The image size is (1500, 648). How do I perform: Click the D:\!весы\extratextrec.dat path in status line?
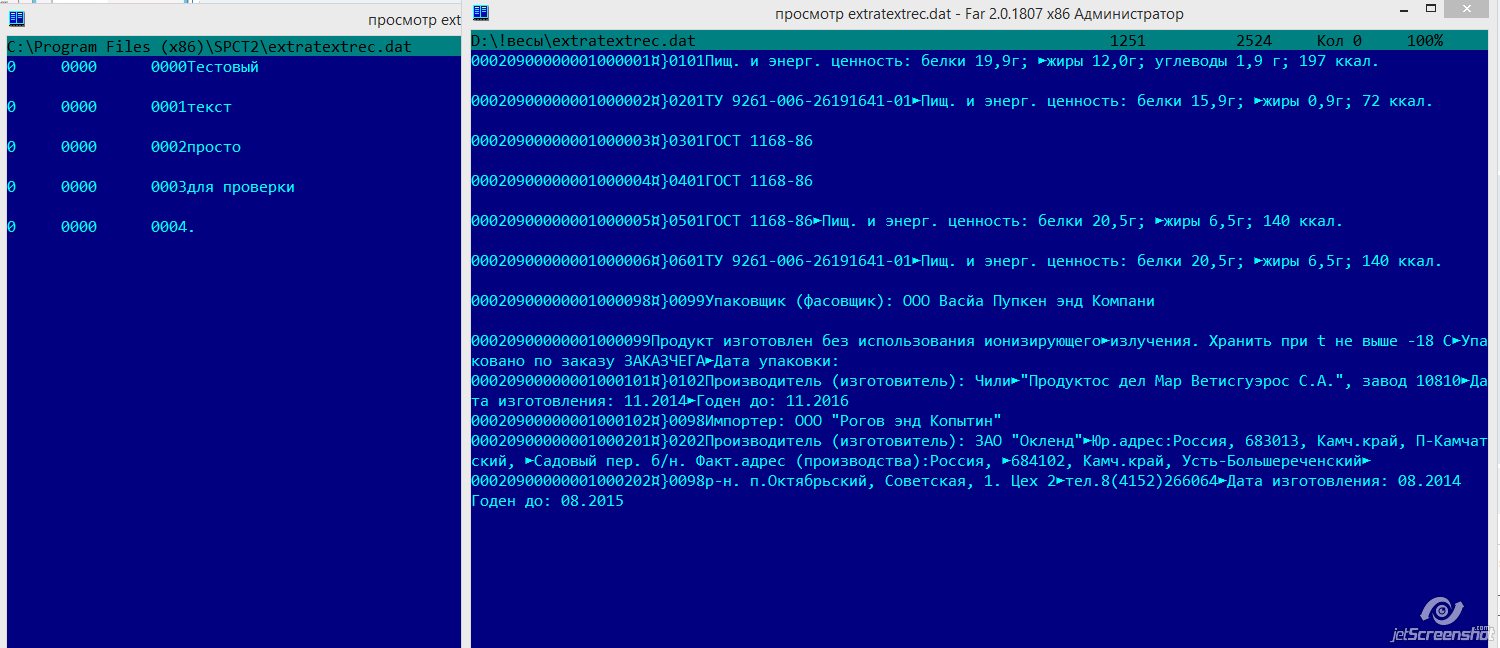(x=583, y=41)
